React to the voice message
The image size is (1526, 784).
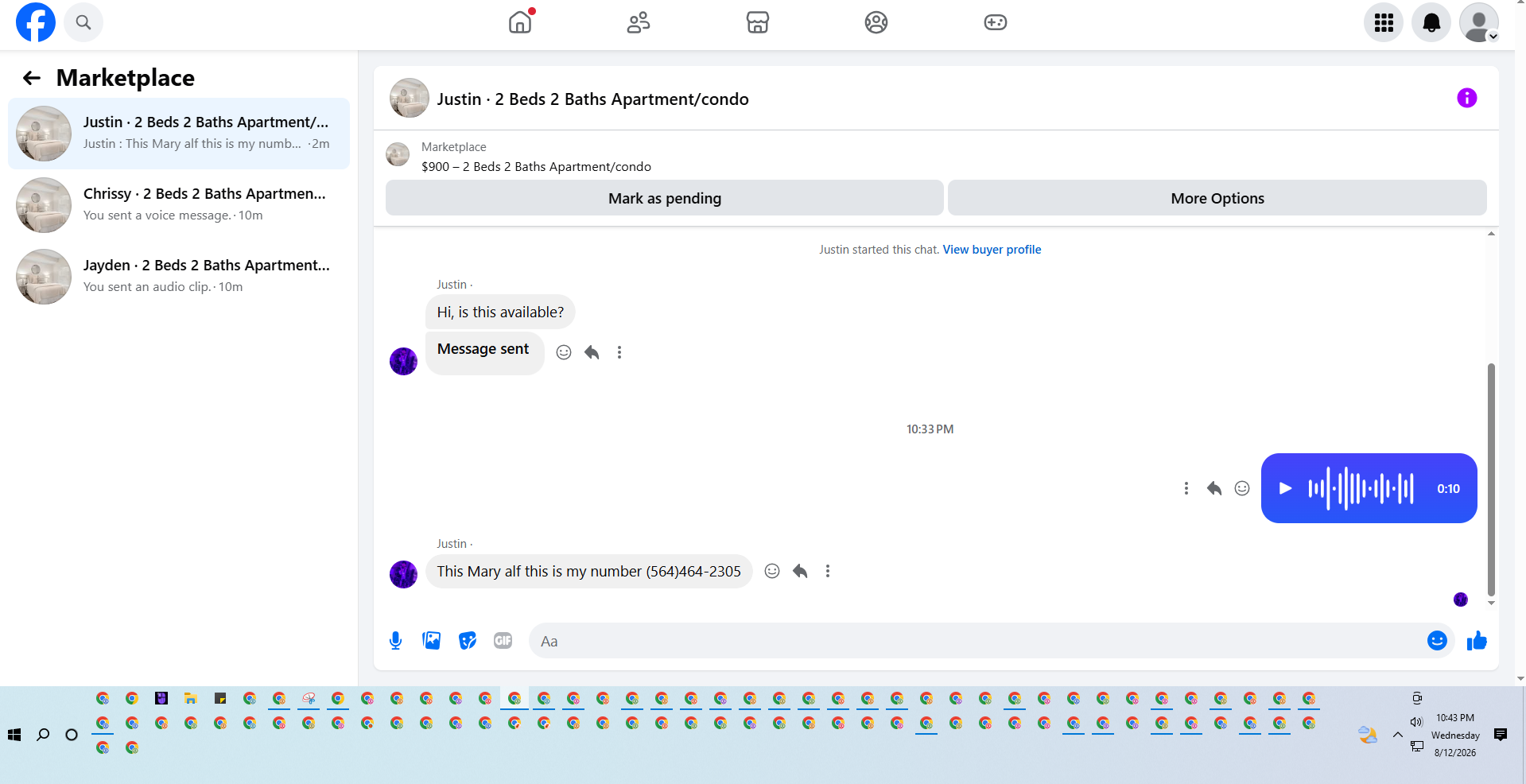[1242, 488]
